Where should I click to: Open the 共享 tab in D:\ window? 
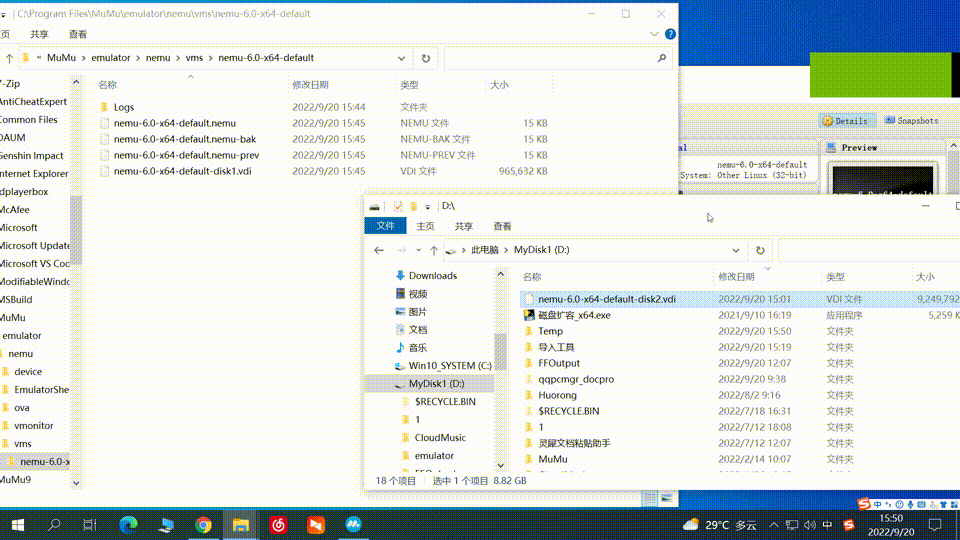tap(463, 226)
